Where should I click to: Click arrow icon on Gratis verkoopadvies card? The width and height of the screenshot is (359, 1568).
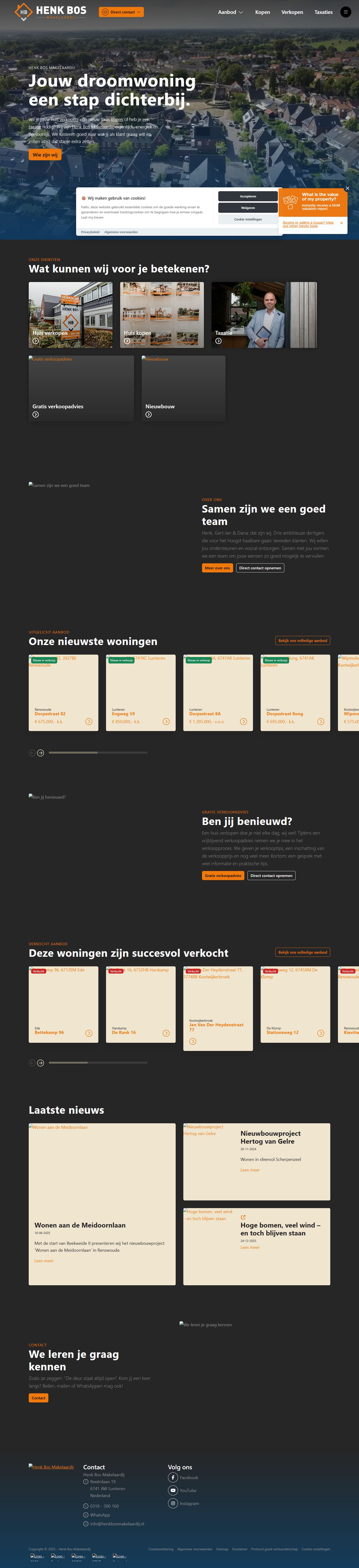[35, 415]
